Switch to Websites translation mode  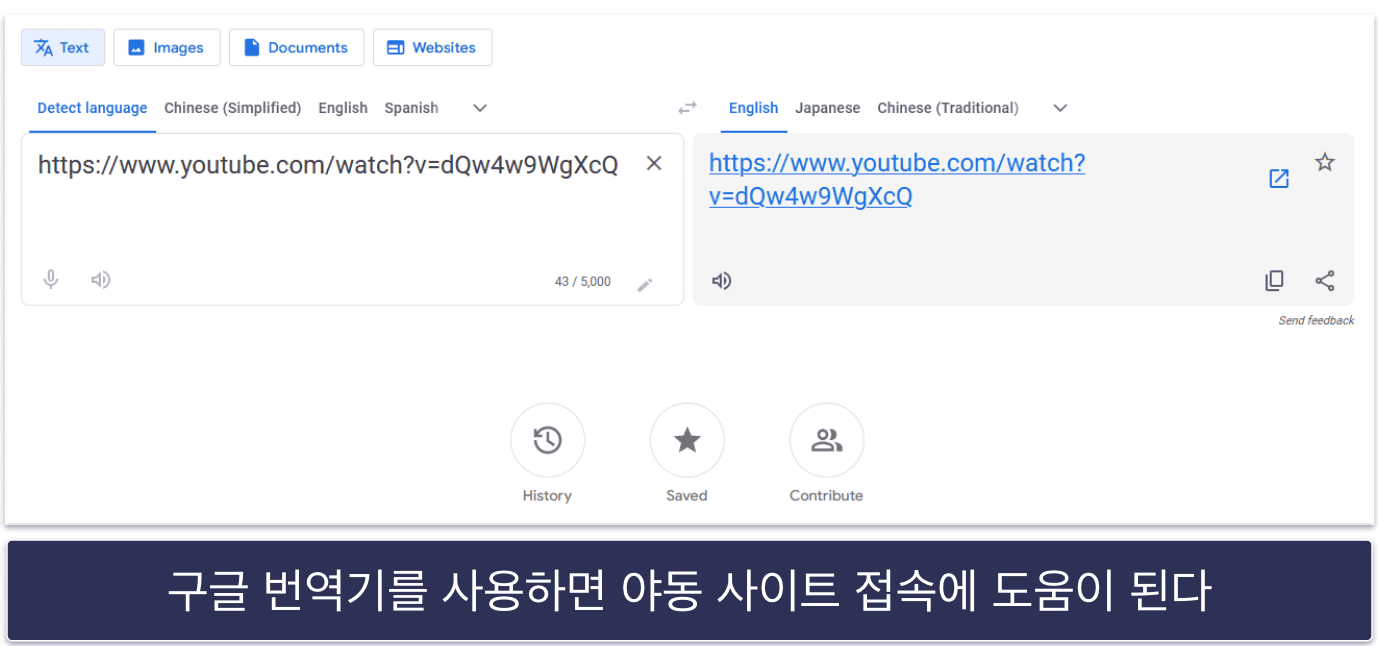432,47
